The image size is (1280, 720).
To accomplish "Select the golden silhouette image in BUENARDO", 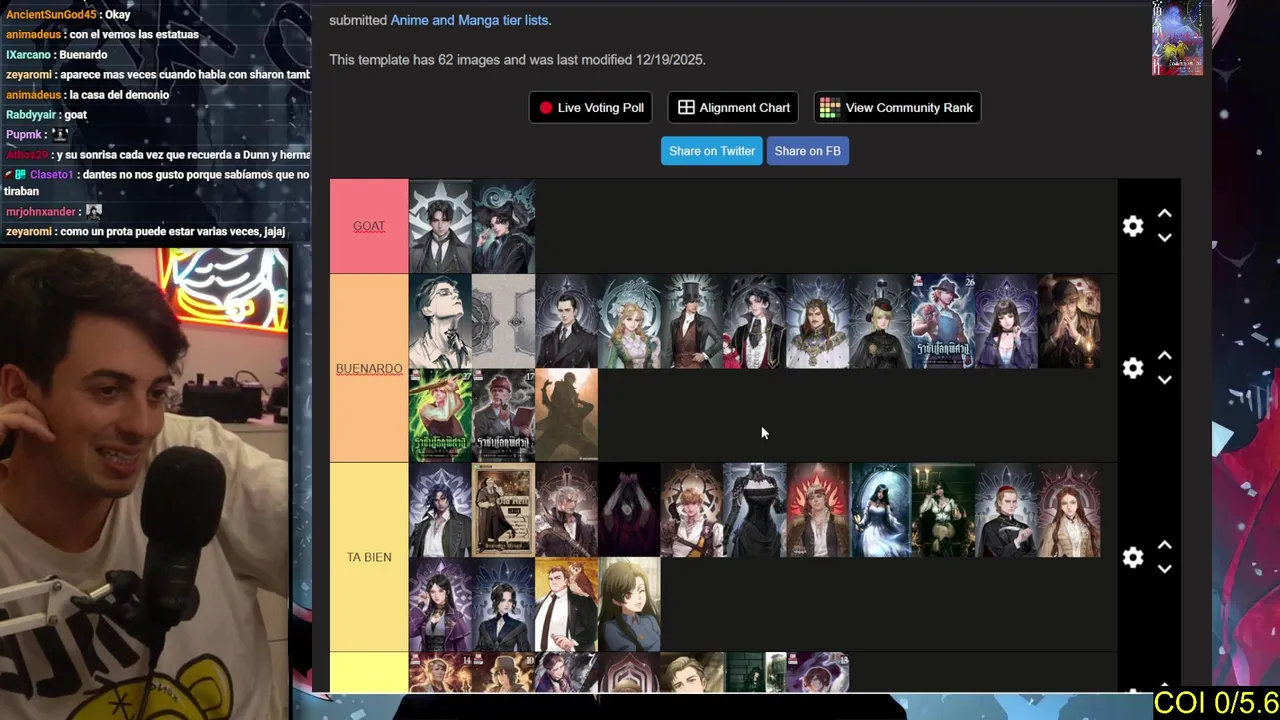I will click(x=566, y=415).
